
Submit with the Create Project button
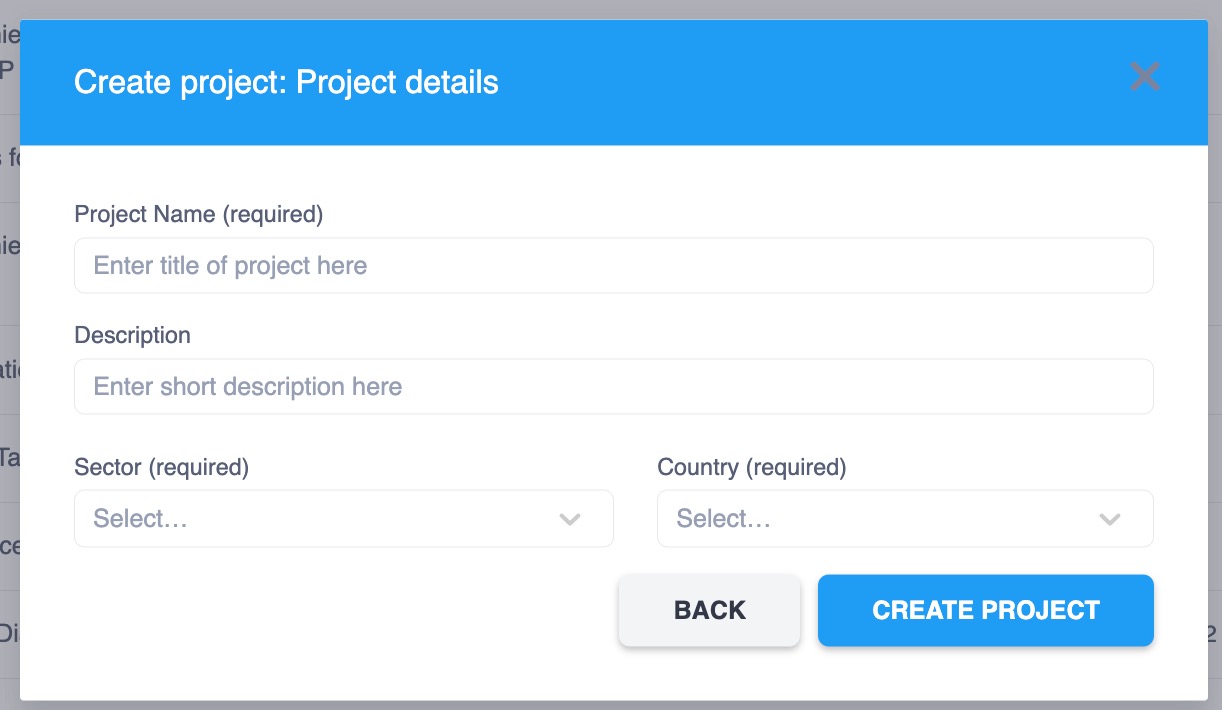coord(985,610)
